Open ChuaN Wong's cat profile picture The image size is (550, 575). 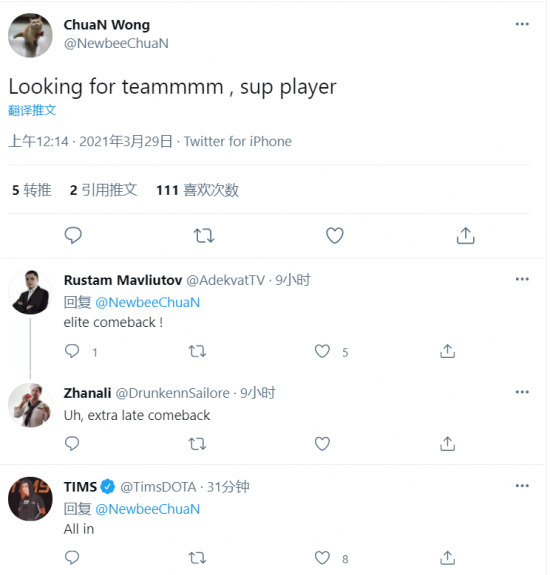pyautogui.click(x=30, y=36)
